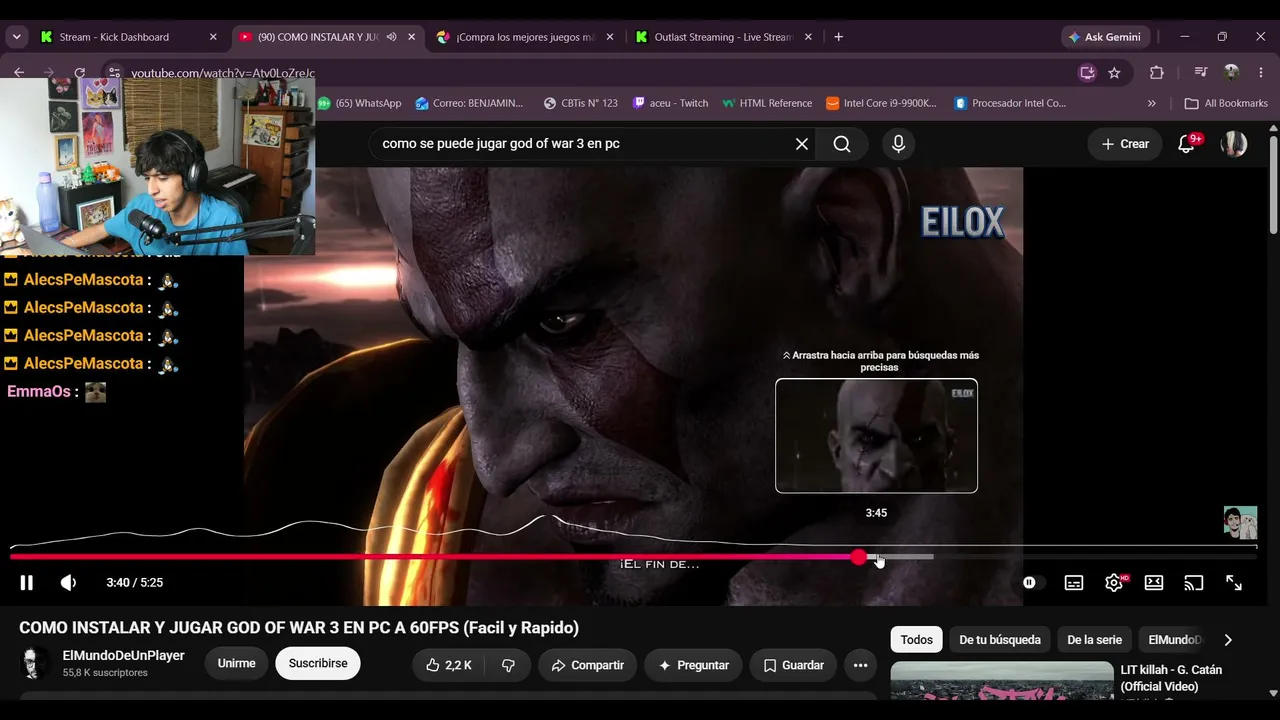Image resolution: width=1280 pixels, height=720 pixels.
Task: Open the CBTis N° 123 bookmark
Action: point(580,103)
